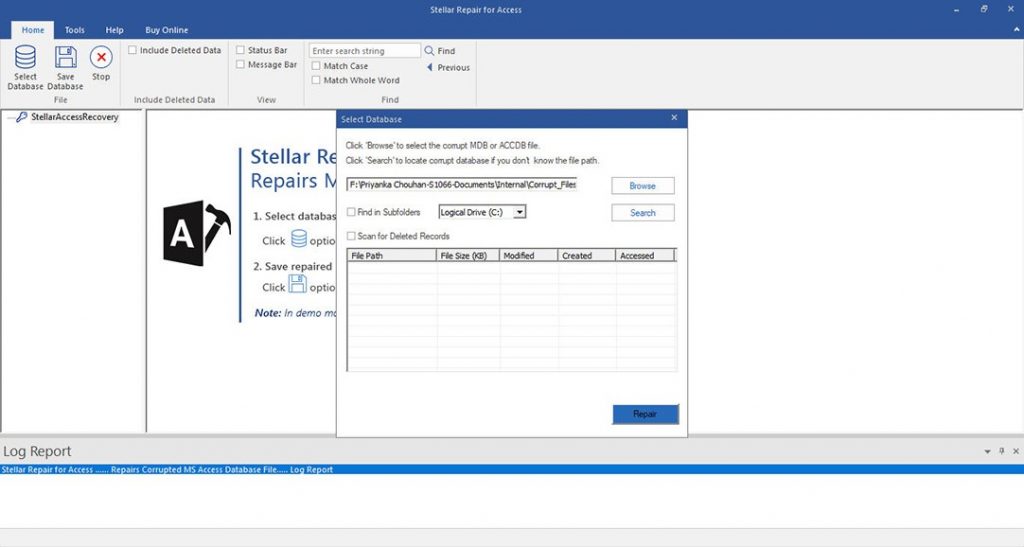Restore down the application window
The width and height of the screenshot is (1024, 547).
984,9
